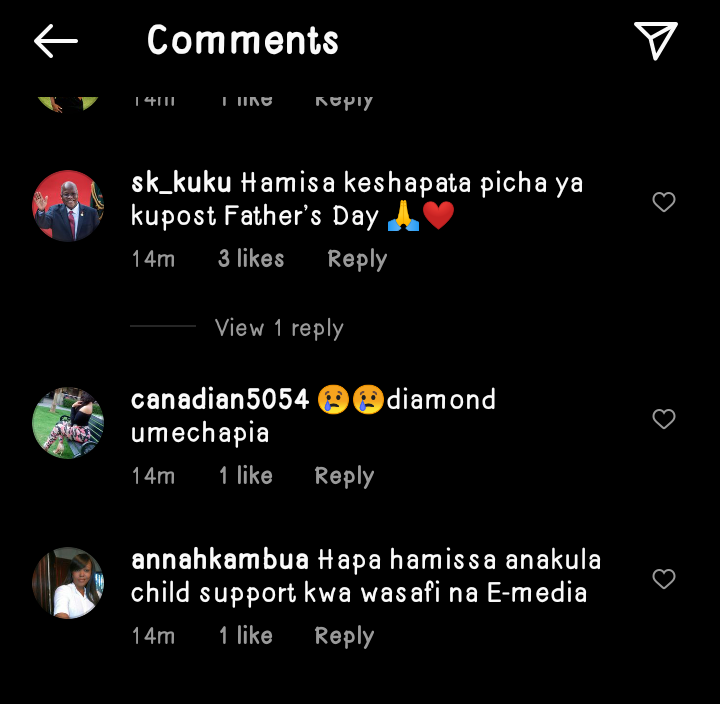Image resolution: width=720 pixels, height=704 pixels.
Task: Reply to canadian5054's diamond comment
Action: (x=344, y=476)
